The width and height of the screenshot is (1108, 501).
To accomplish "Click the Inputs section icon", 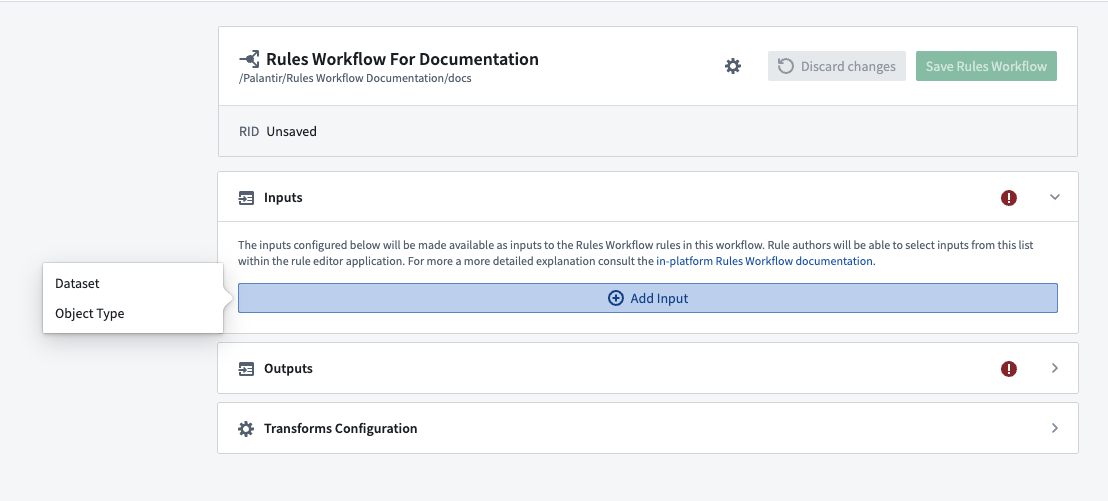I will click(x=246, y=198).
